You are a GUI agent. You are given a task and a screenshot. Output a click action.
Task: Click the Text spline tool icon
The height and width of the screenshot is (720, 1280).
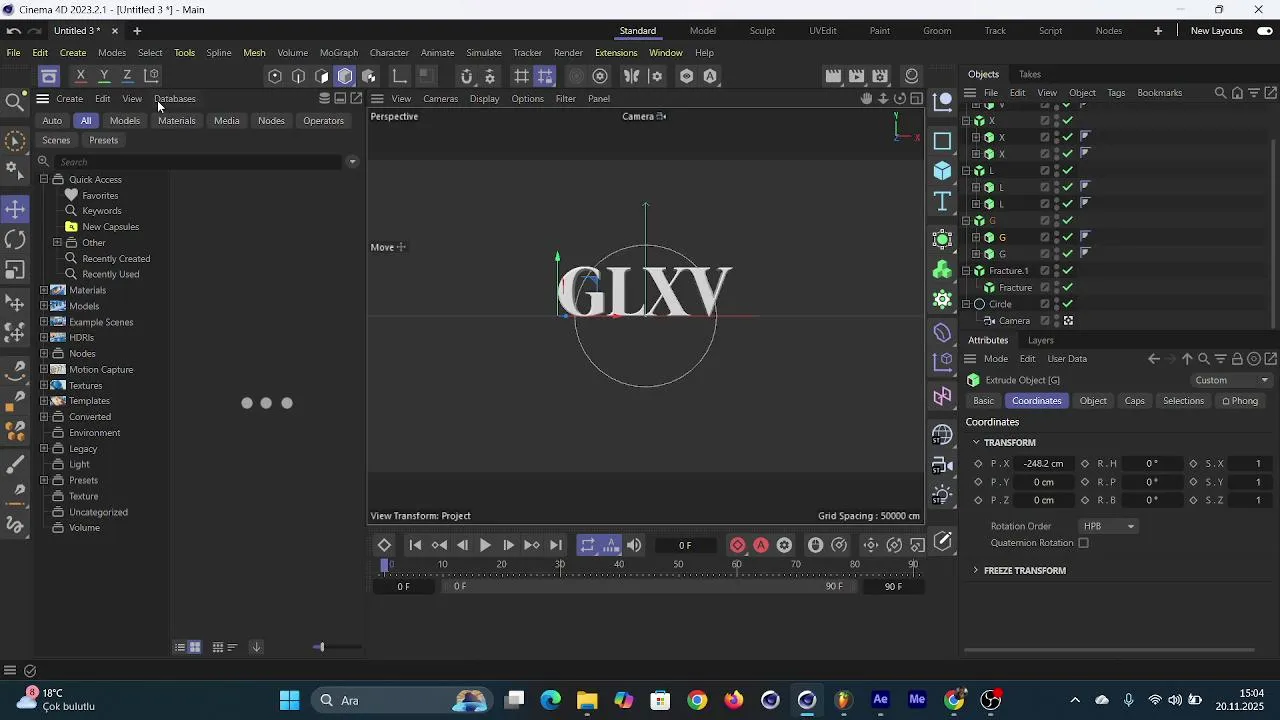coord(942,202)
